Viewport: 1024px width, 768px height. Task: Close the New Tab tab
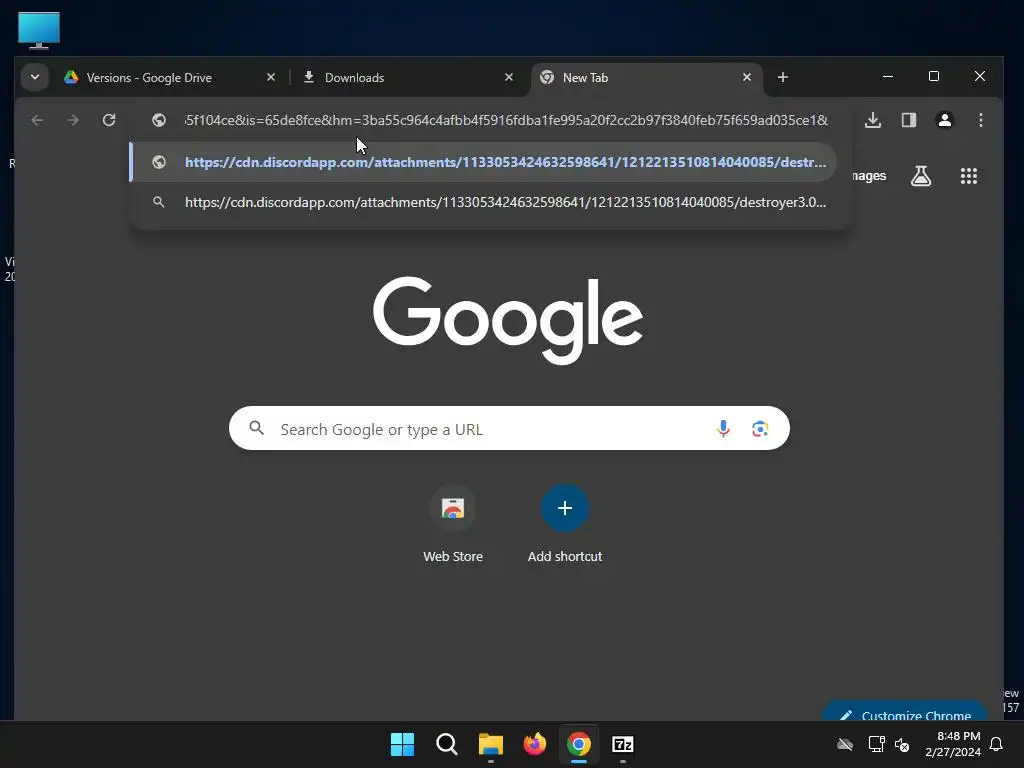tap(747, 78)
